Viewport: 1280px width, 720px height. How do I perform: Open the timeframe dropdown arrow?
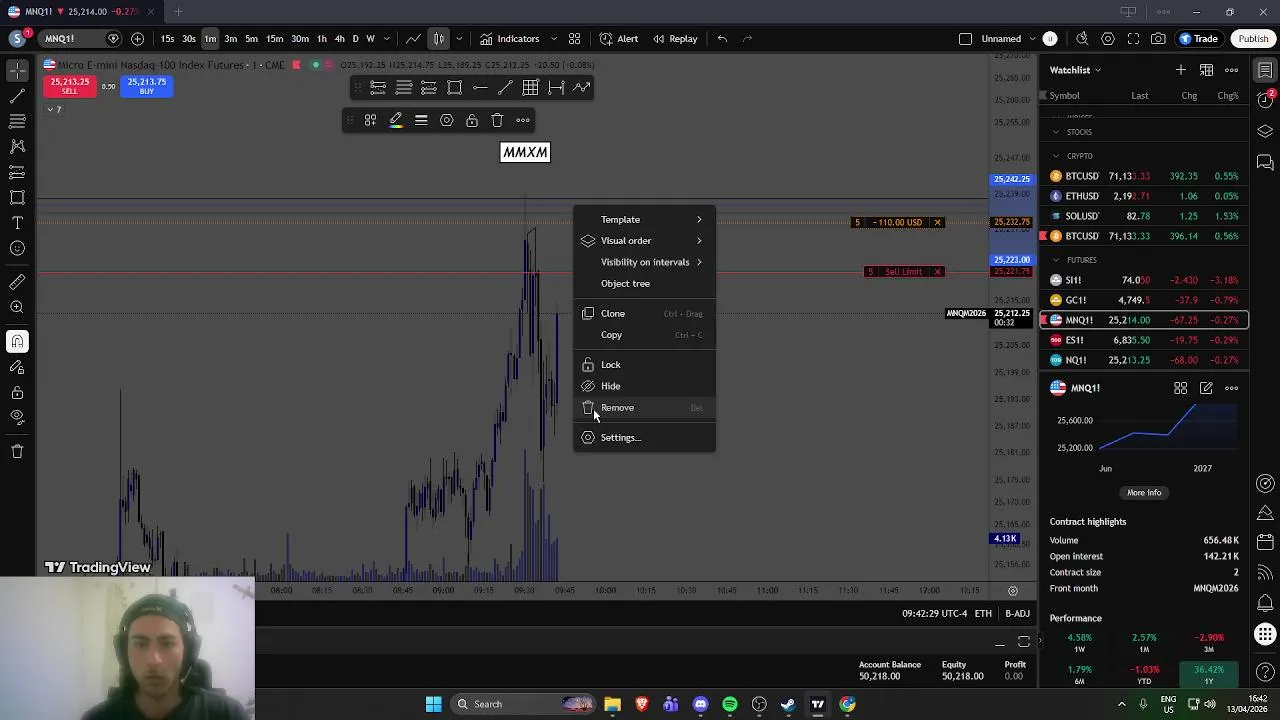point(386,39)
